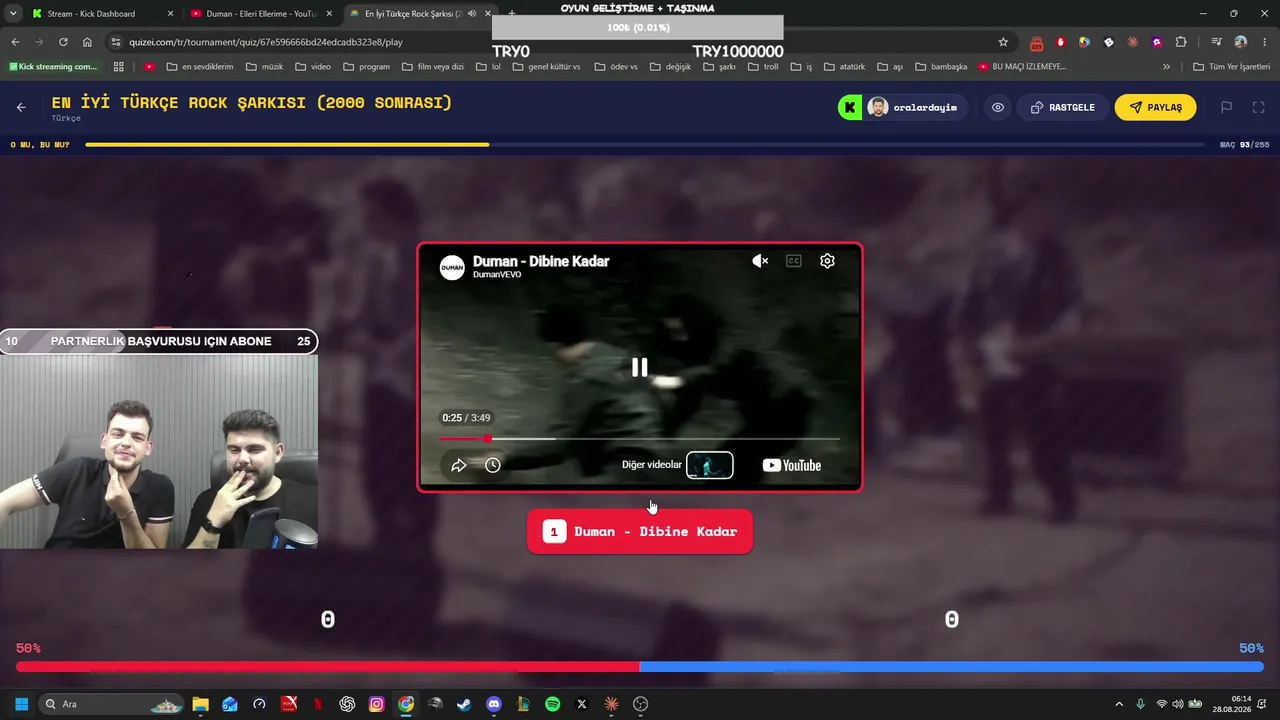1280x720 pixels.
Task: Open Tüm Yer İşaretleri folder
Action: (x=1232, y=67)
